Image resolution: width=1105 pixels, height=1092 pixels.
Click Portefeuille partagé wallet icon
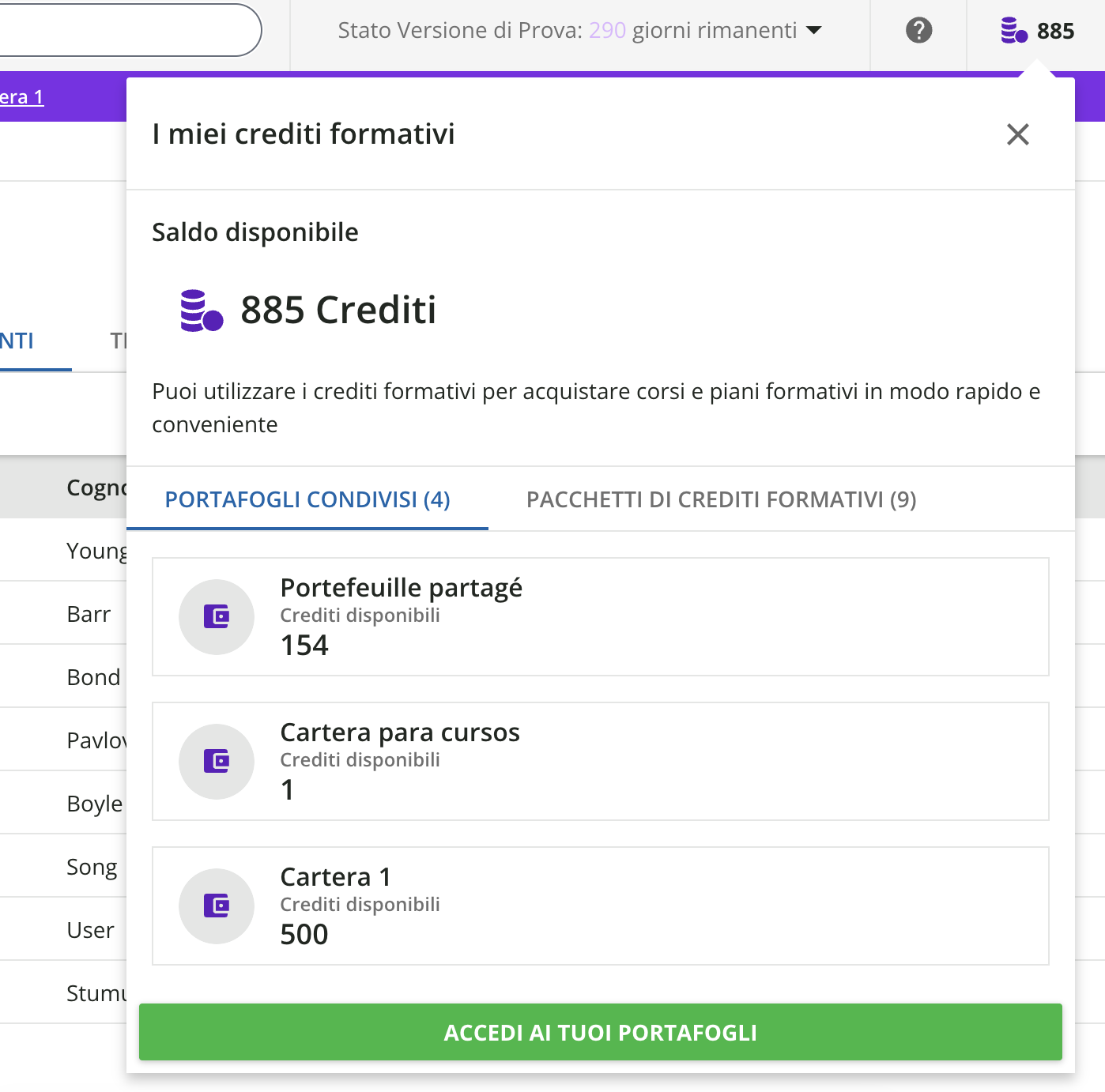[217, 616]
